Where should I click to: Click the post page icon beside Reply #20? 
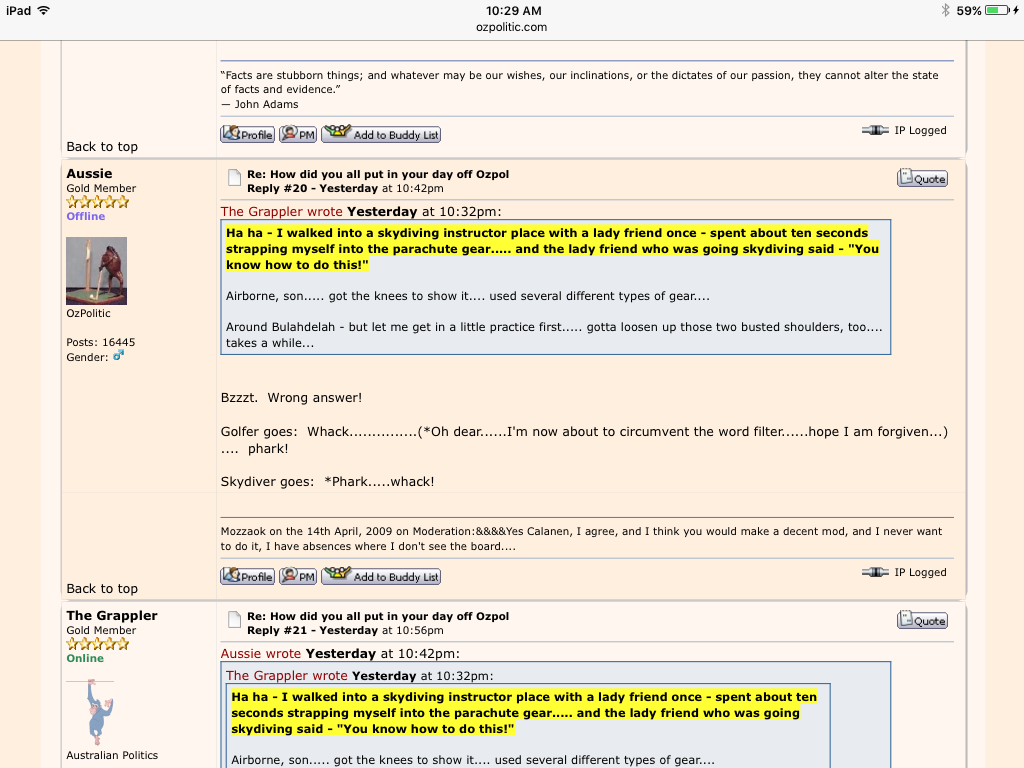234,180
